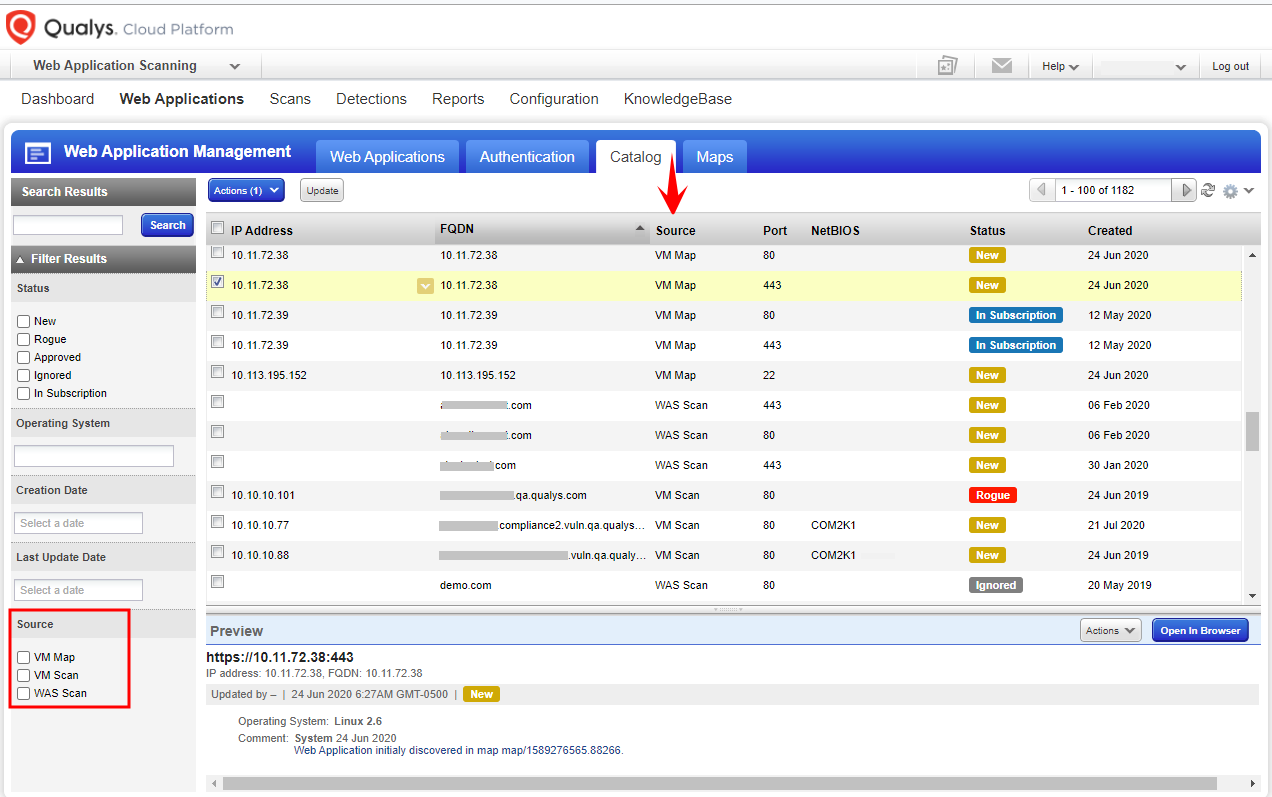Click the horizontal scrollbar right arrow
The image size is (1272, 797).
(1254, 783)
